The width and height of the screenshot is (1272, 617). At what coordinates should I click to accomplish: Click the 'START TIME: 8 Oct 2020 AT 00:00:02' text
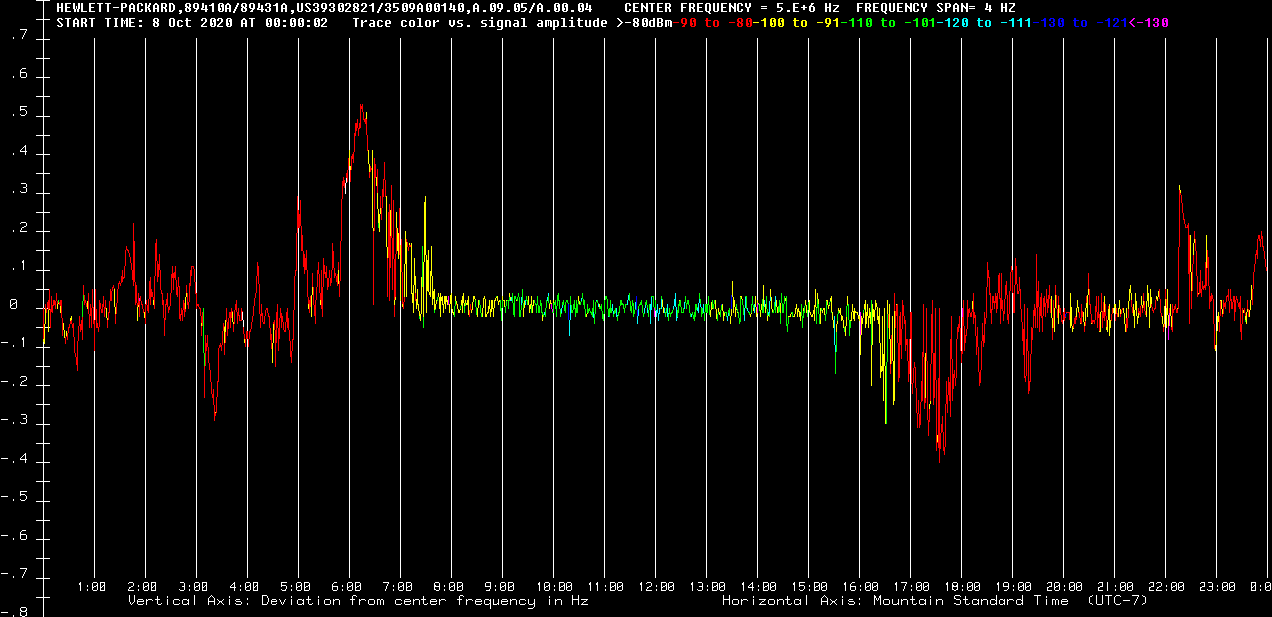tap(192, 22)
